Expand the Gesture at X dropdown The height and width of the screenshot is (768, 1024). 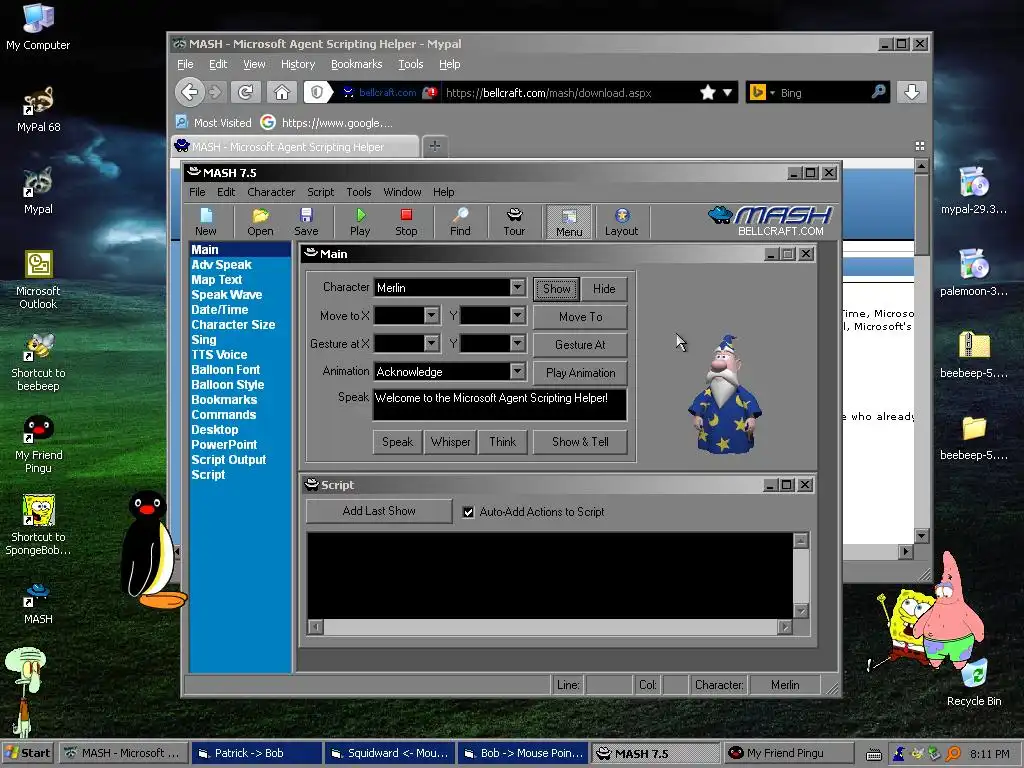coord(431,344)
